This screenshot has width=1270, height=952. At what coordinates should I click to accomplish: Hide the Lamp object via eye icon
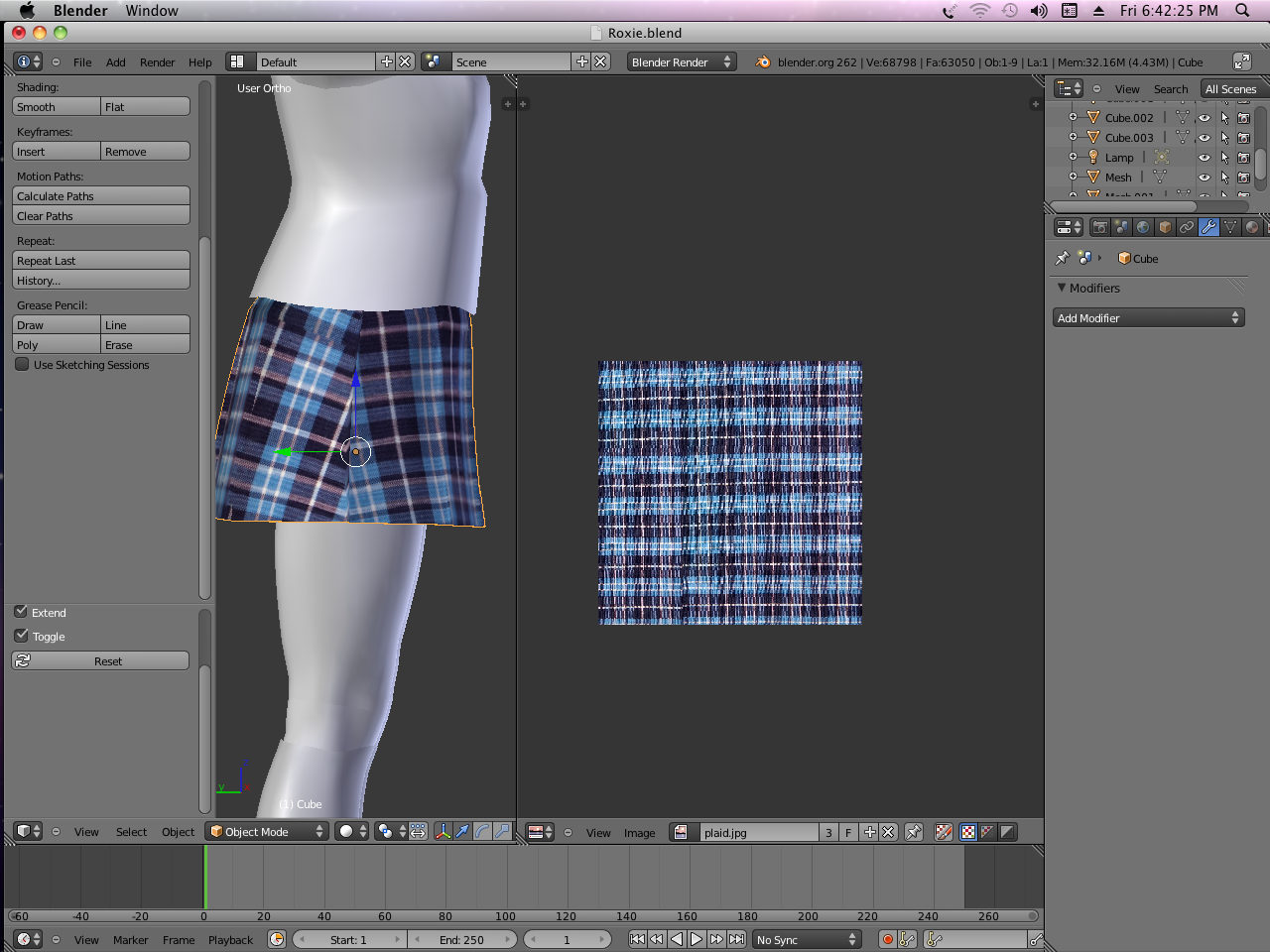1205,158
